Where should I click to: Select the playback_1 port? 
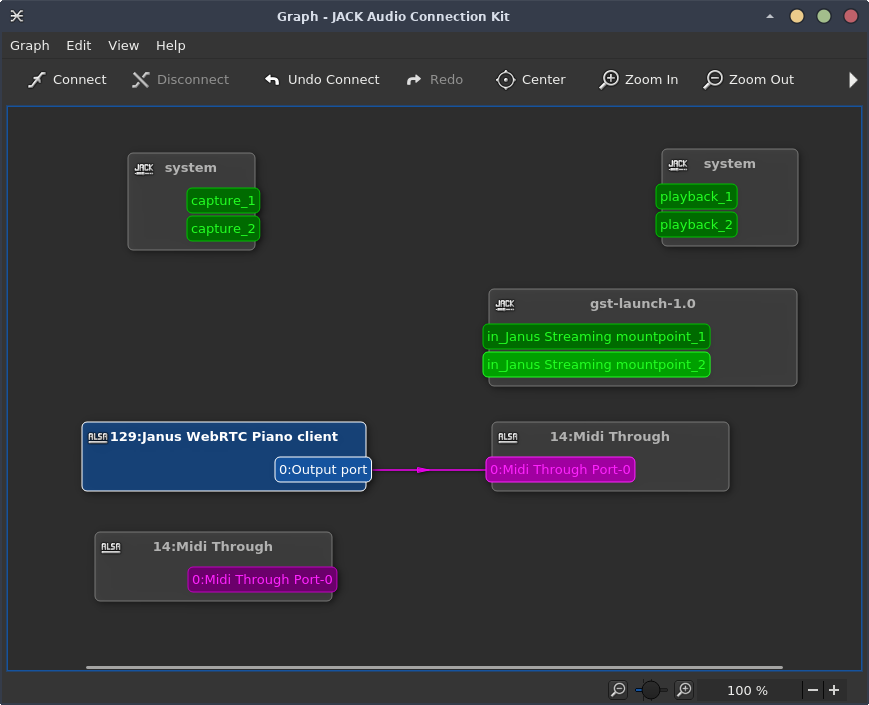pyautogui.click(x=697, y=197)
